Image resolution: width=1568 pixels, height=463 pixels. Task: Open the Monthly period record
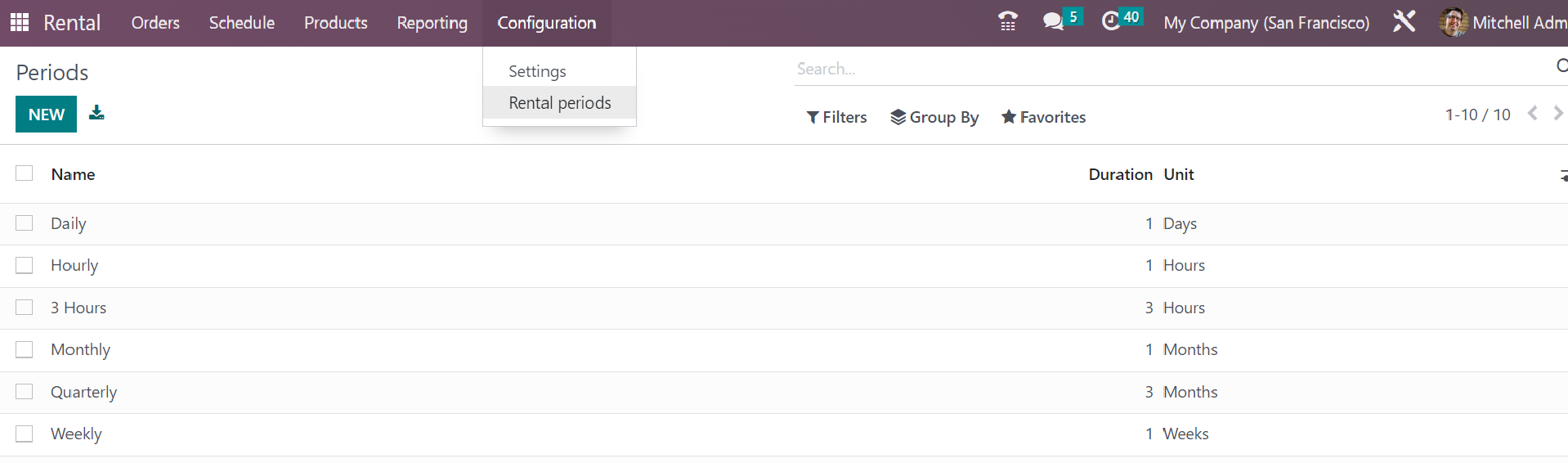80,349
